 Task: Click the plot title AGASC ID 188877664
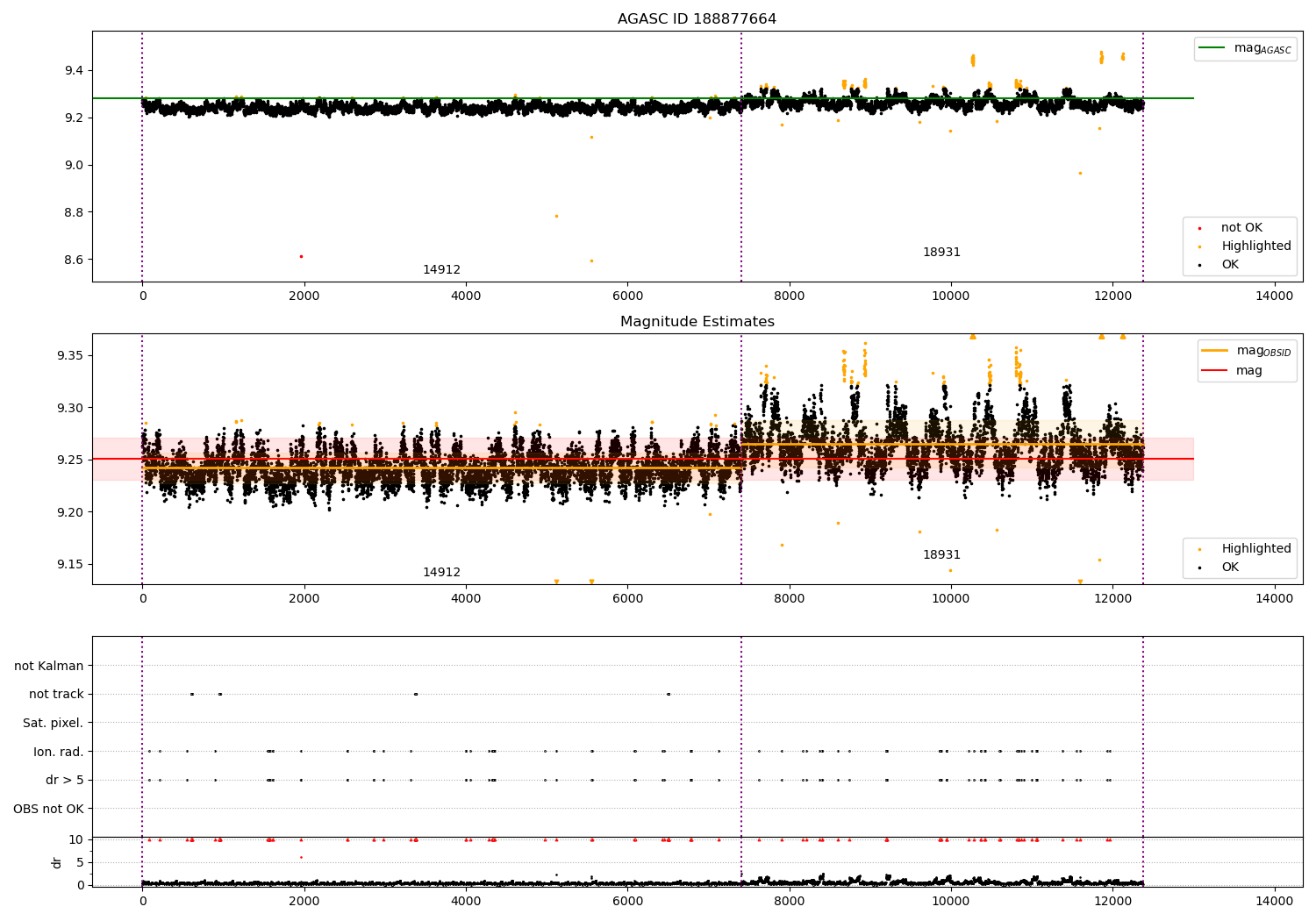(697, 18)
